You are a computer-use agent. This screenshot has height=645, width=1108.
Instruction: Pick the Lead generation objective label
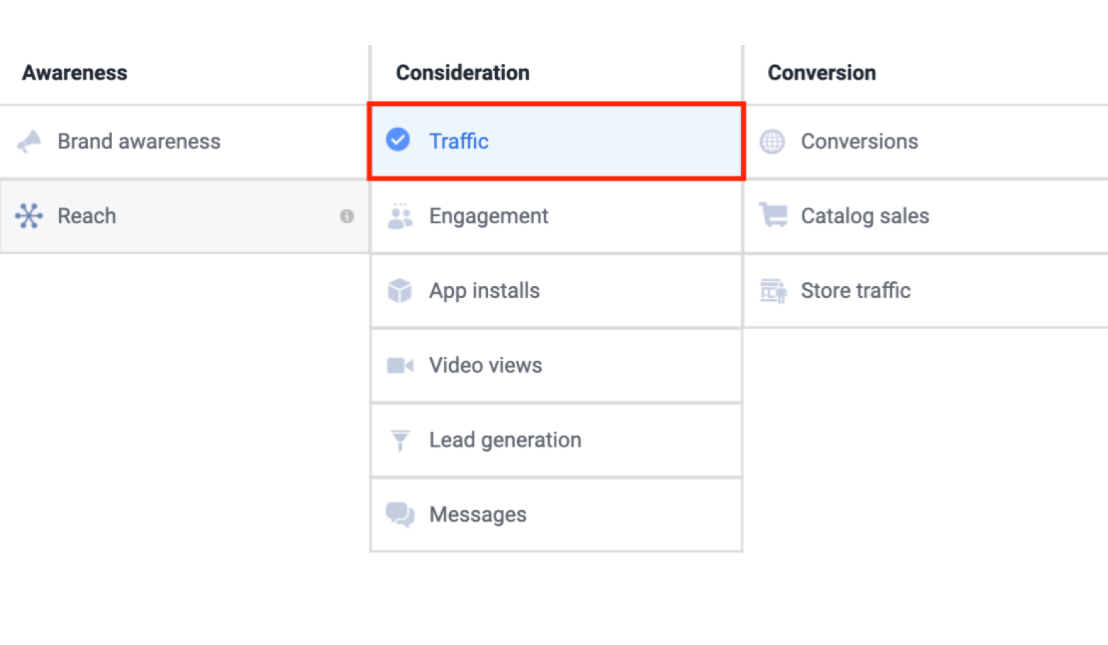point(505,440)
